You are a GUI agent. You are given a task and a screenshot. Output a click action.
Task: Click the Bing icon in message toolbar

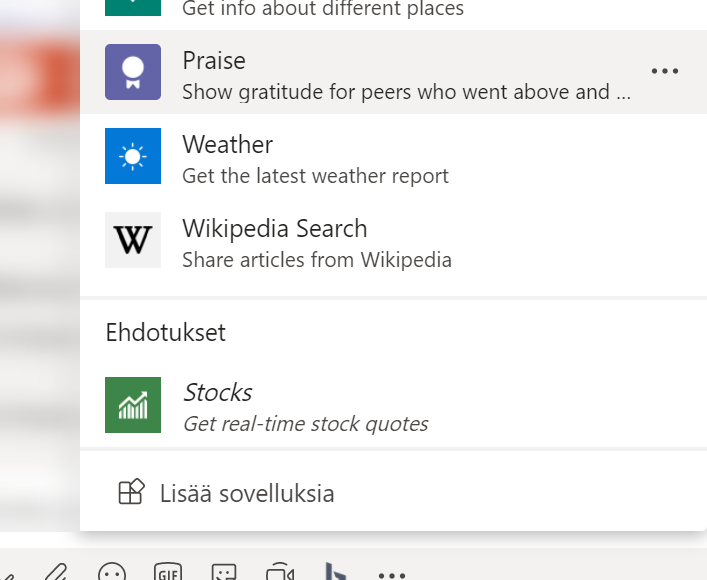336,573
